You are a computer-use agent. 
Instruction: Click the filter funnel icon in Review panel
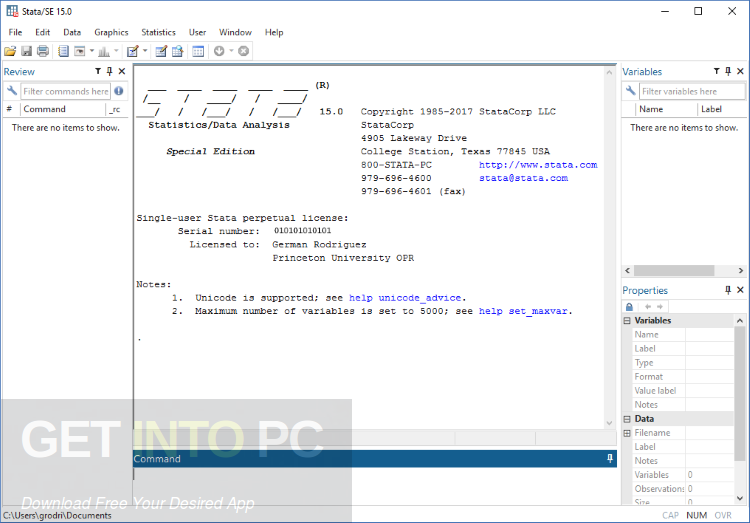[98, 71]
